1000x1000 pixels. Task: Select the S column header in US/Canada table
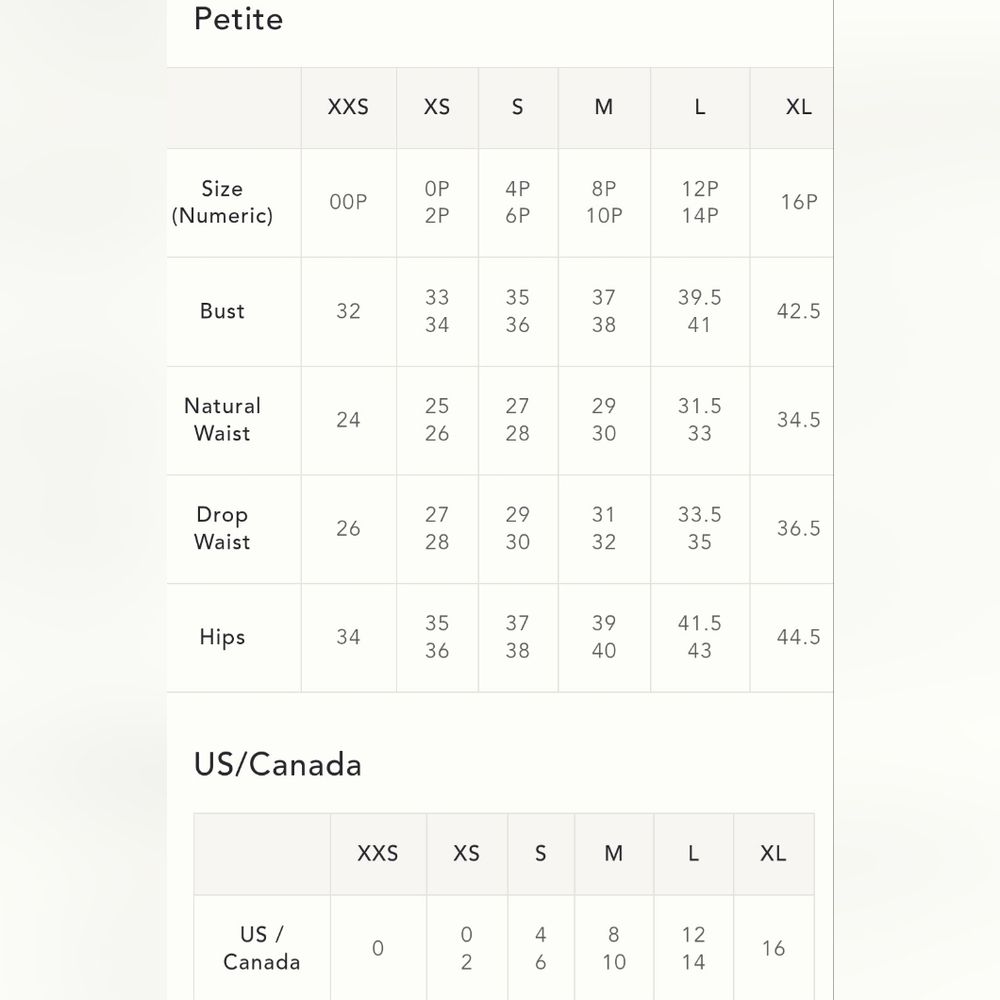540,853
